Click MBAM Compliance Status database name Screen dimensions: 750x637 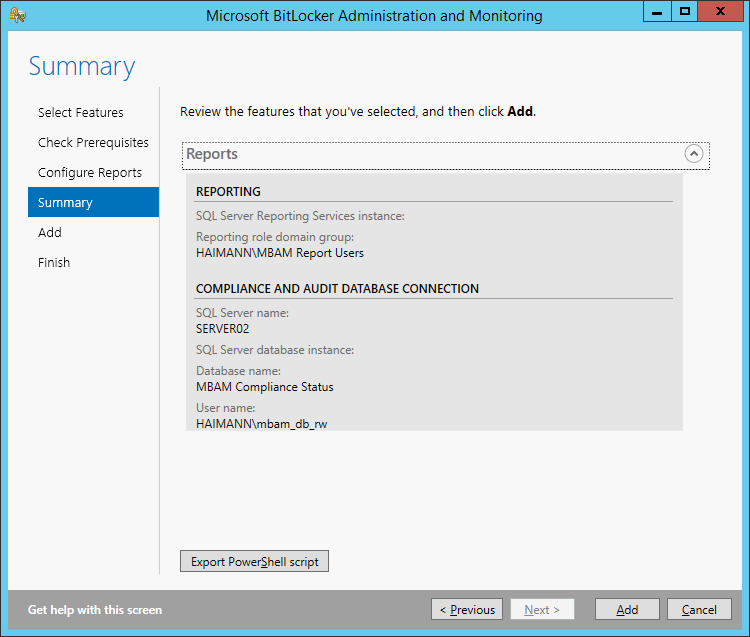[265, 387]
